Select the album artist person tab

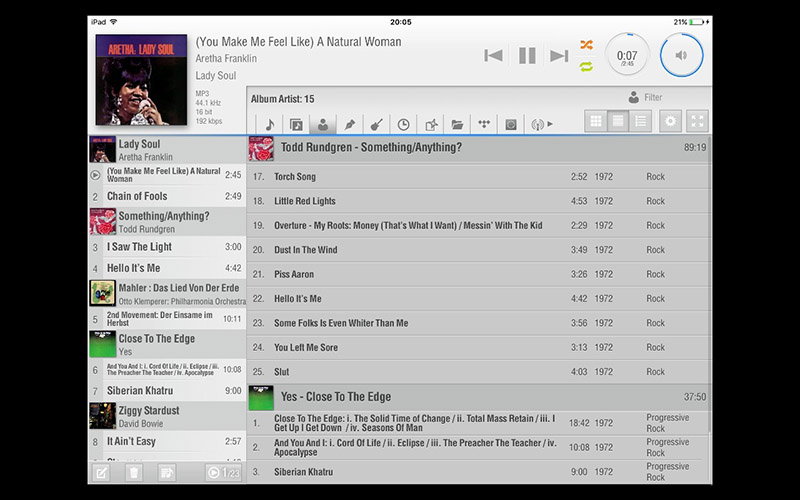point(322,124)
